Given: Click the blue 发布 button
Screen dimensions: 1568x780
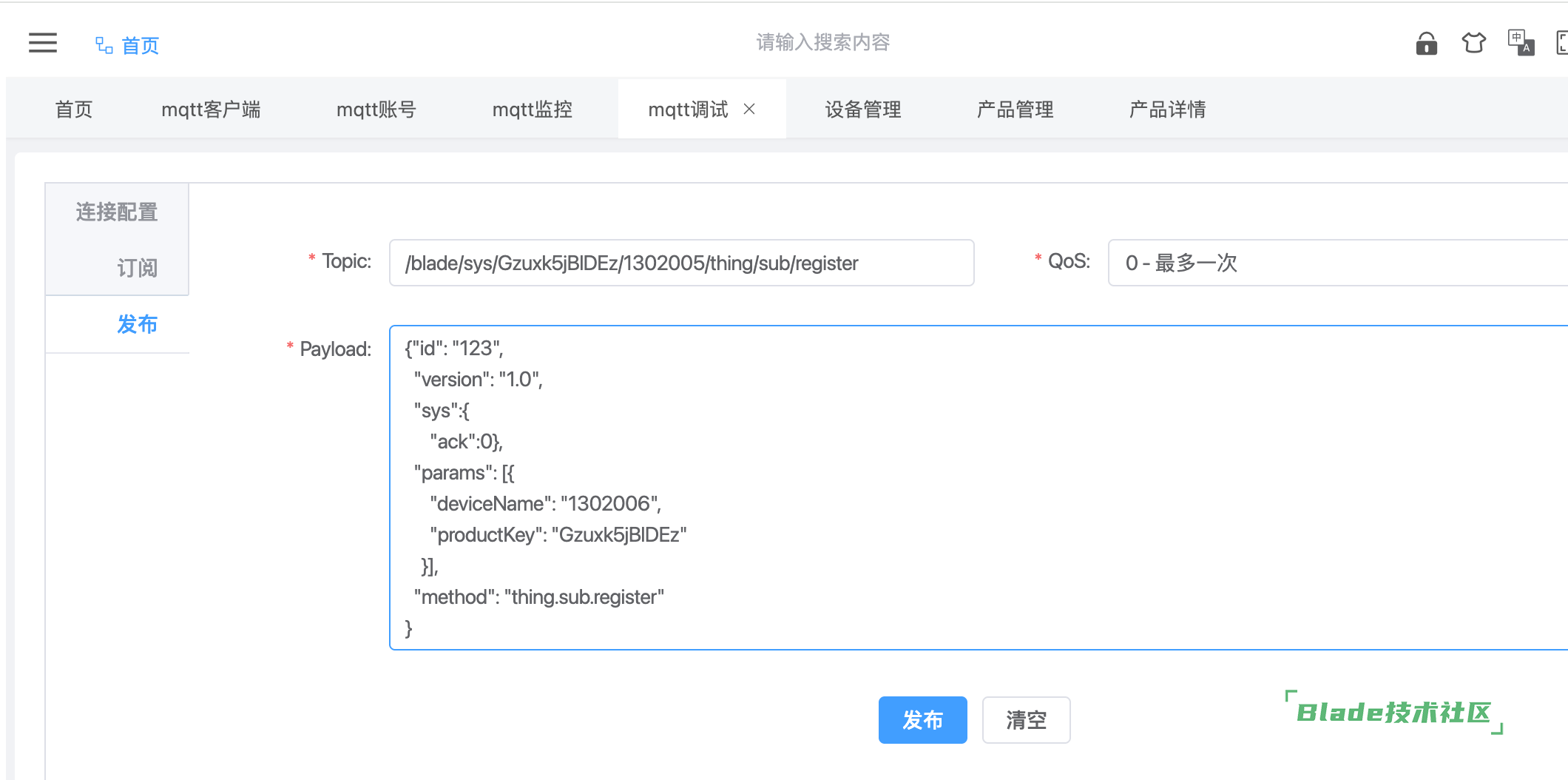Looking at the screenshot, I should click(922, 720).
